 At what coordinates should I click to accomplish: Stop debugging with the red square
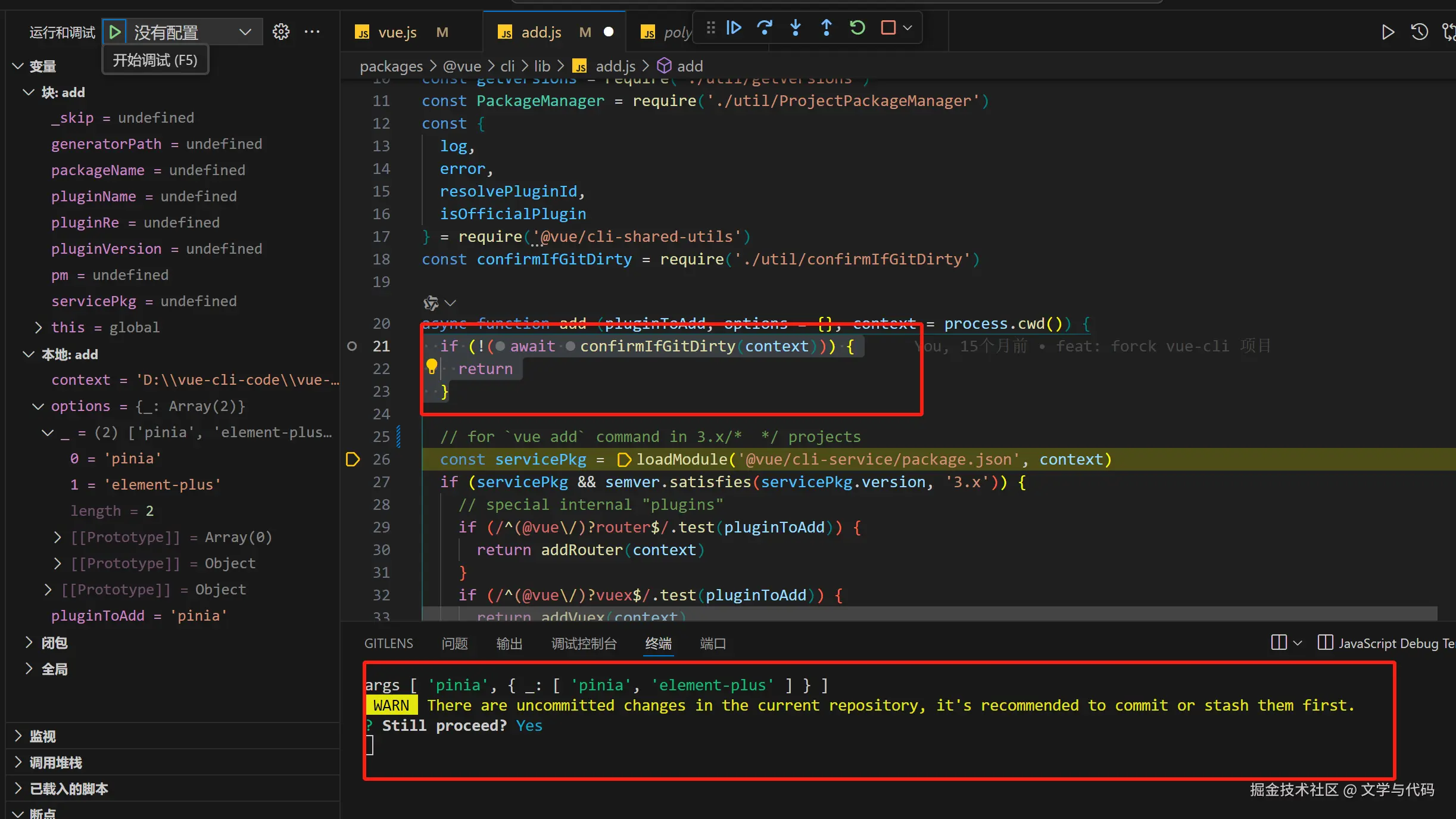click(x=888, y=27)
